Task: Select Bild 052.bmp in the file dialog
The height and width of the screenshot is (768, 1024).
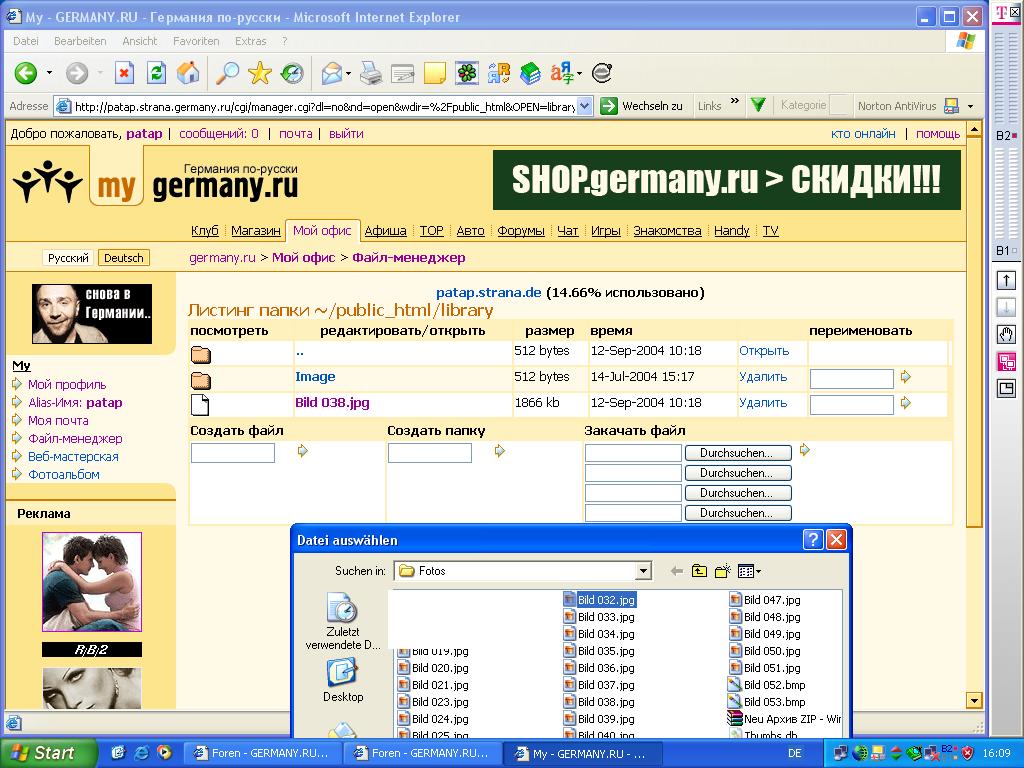Action: (x=767, y=685)
